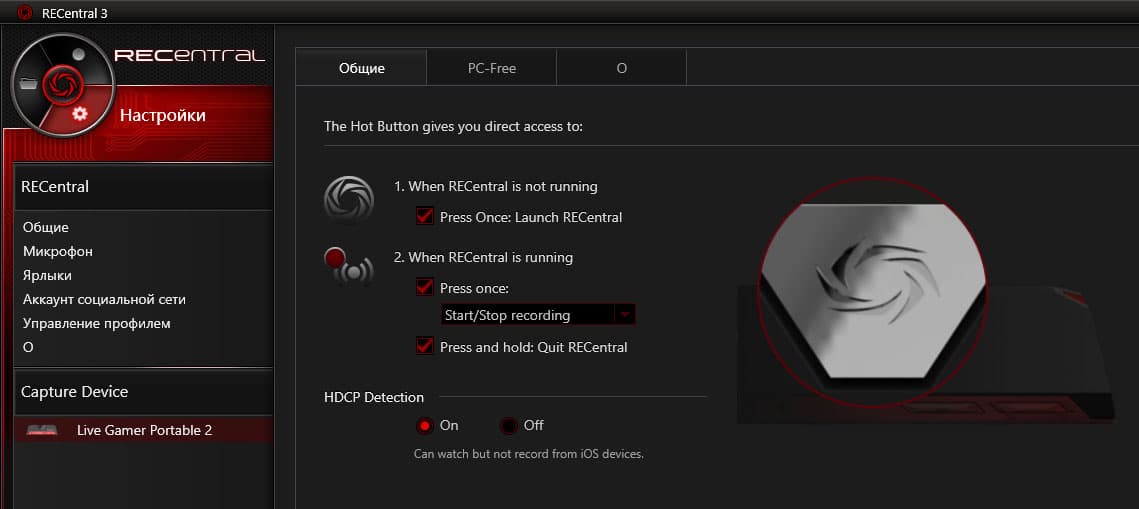Open the О tab at the top
The height and width of the screenshot is (509, 1139).
click(622, 68)
